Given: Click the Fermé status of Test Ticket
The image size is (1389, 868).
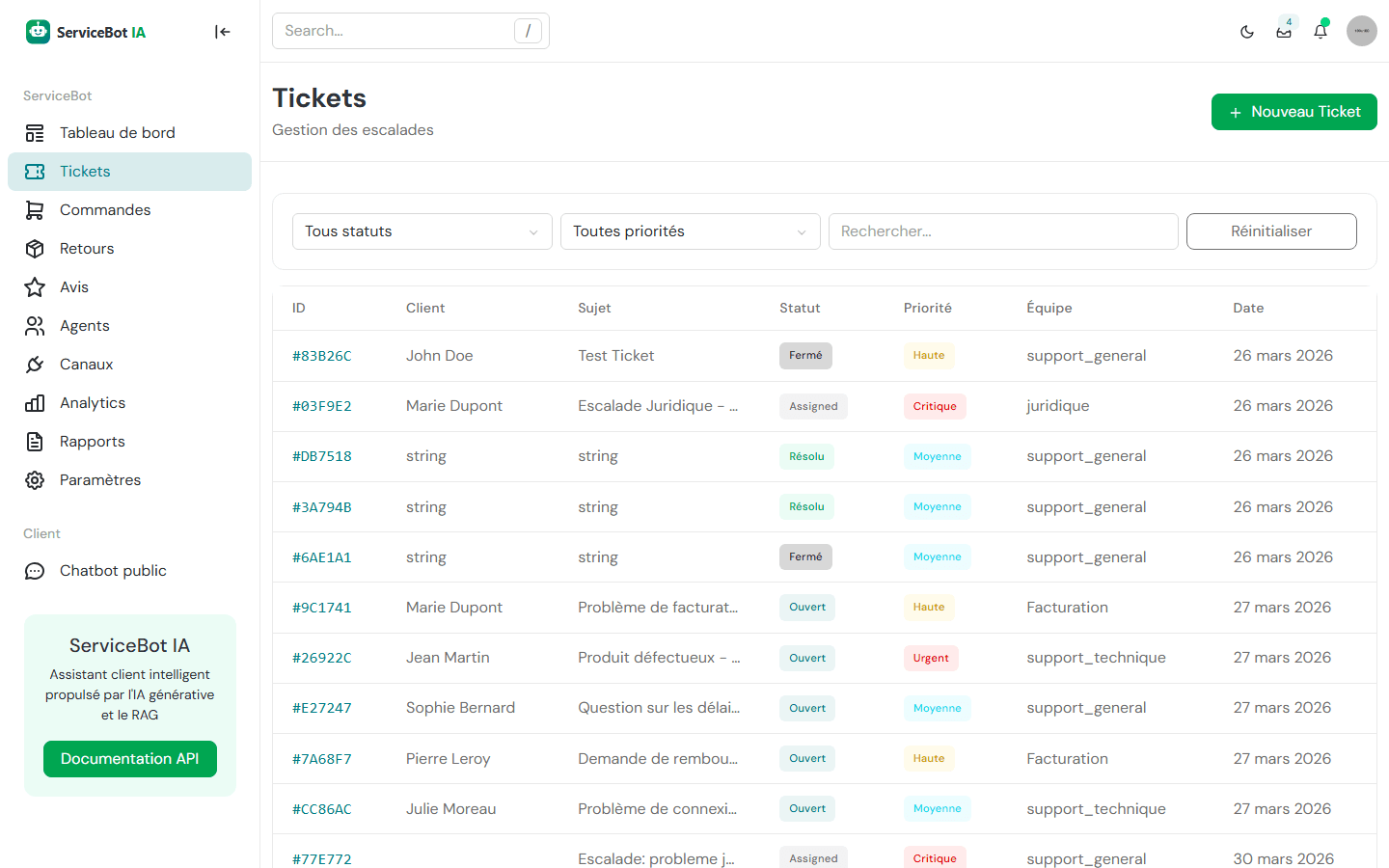Looking at the screenshot, I should pos(805,356).
